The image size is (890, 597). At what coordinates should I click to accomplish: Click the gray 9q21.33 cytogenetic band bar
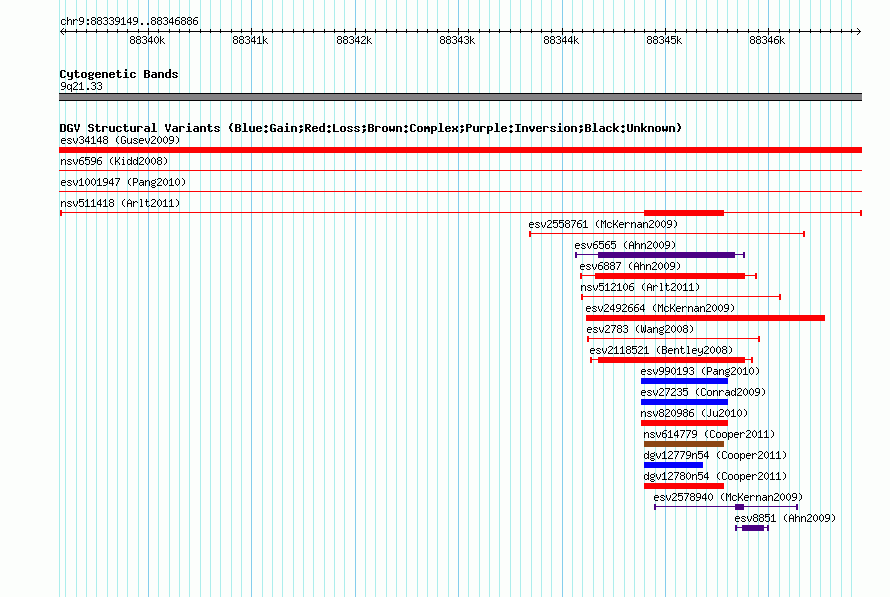pyautogui.click(x=460, y=97)
